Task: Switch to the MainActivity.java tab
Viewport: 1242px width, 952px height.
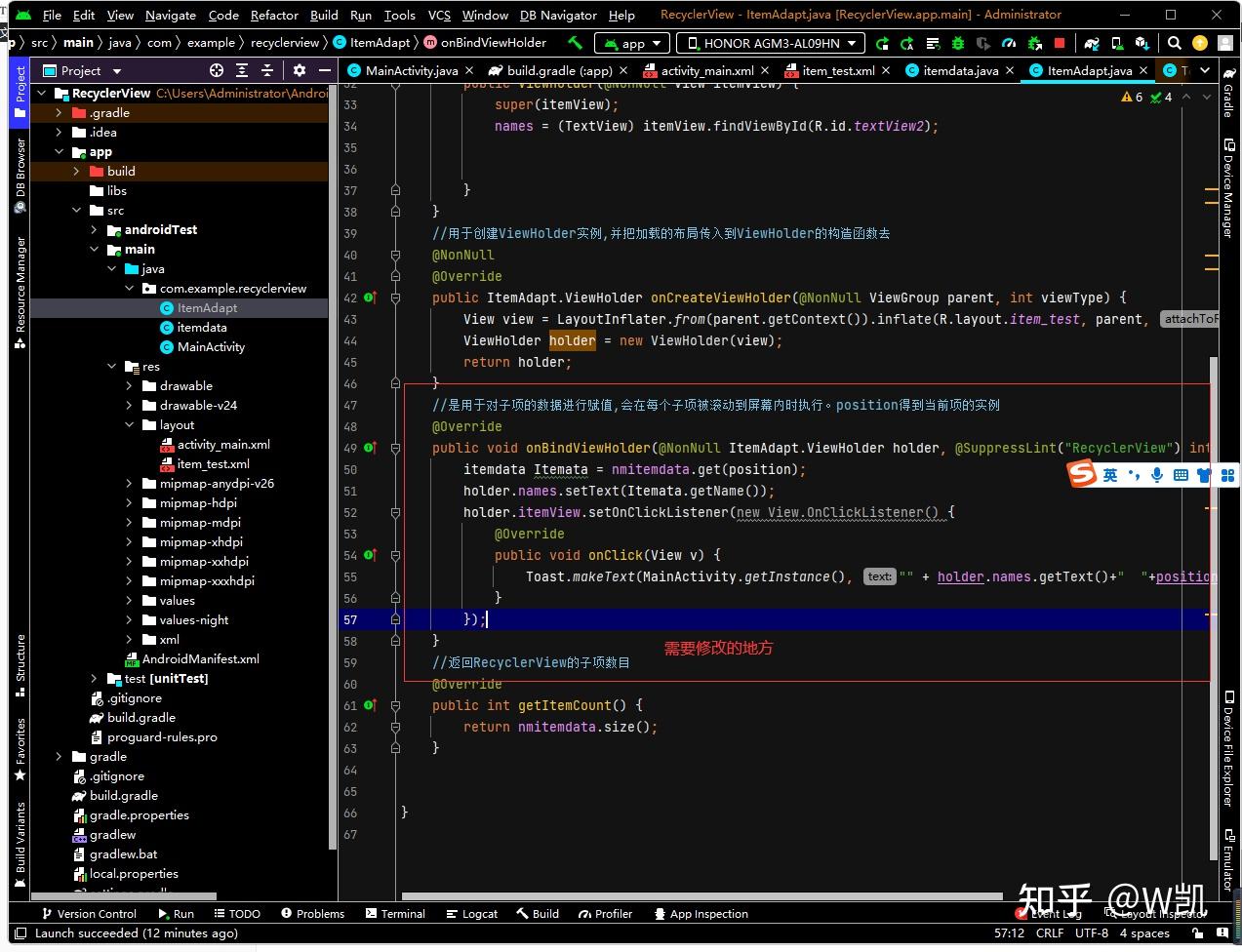Action: 410,70
